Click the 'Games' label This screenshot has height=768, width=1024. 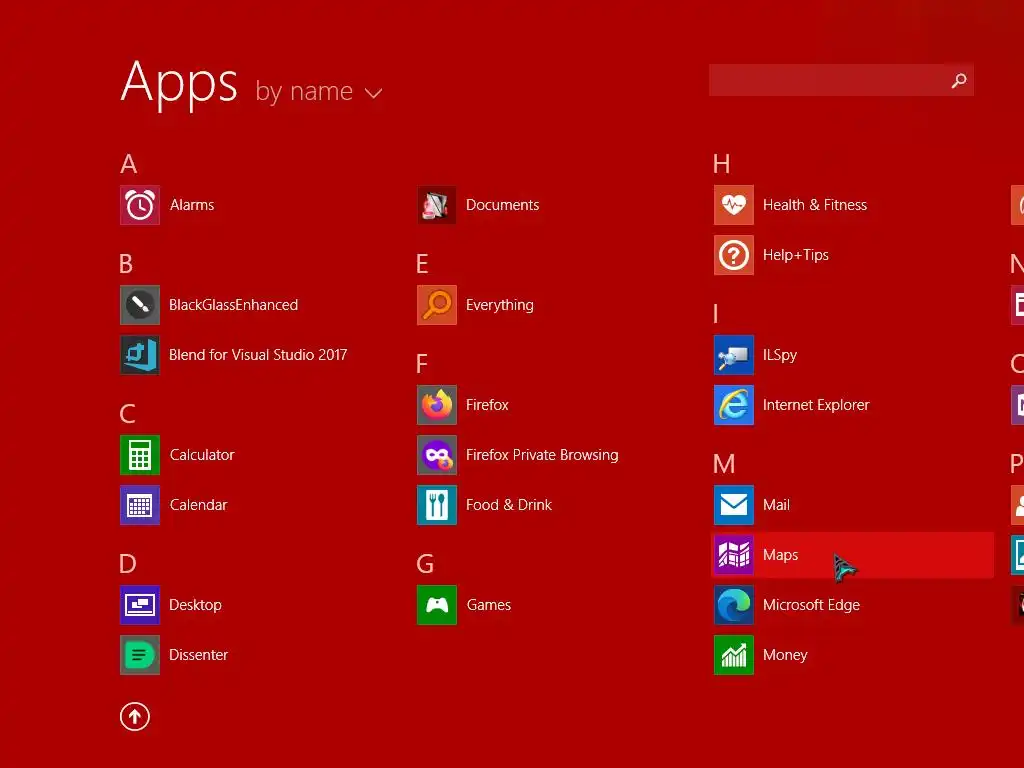tap(488, 605)
